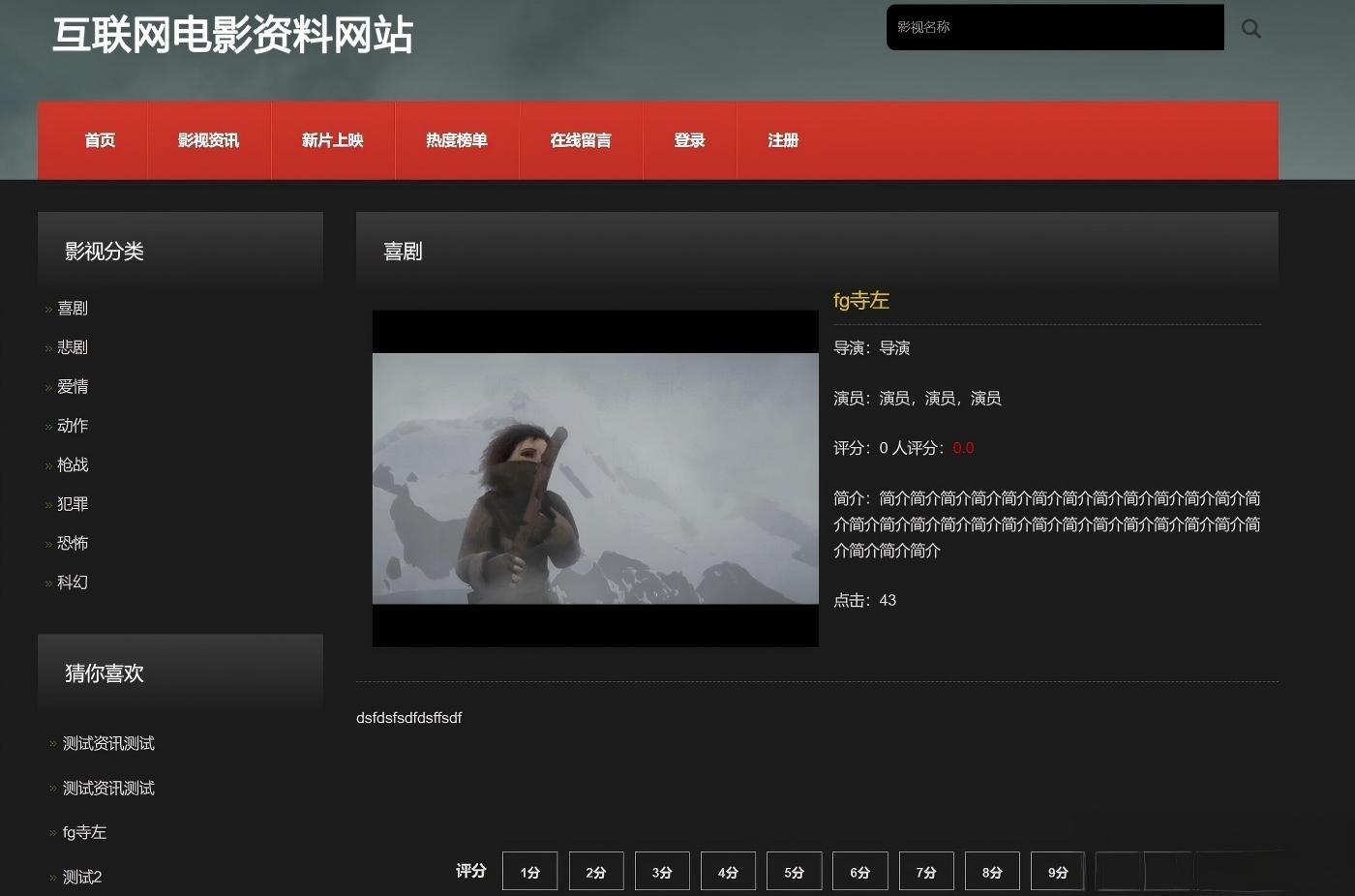Select the 喜剧 category in sidebar list
The image size is (1355, 896).
(73, 308)
